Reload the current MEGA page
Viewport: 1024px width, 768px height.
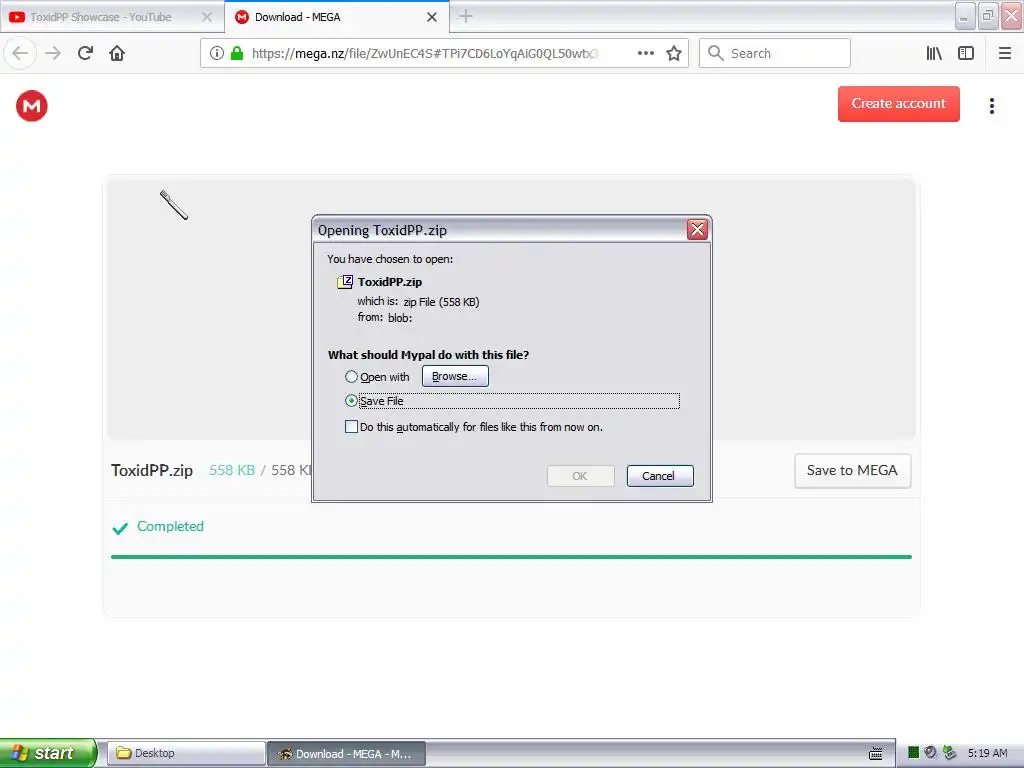(86, 53)
